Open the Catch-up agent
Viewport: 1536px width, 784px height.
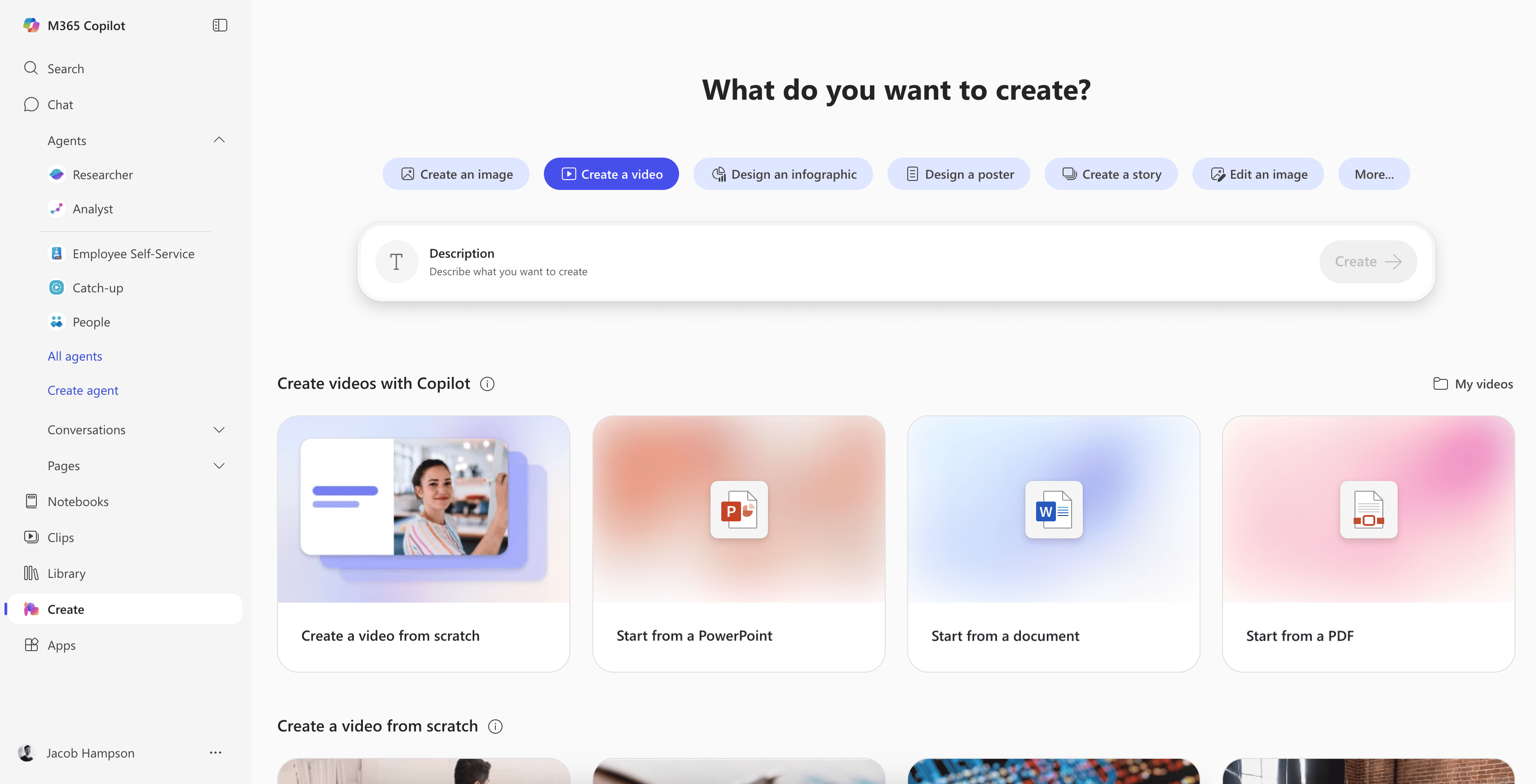point(97,288)
